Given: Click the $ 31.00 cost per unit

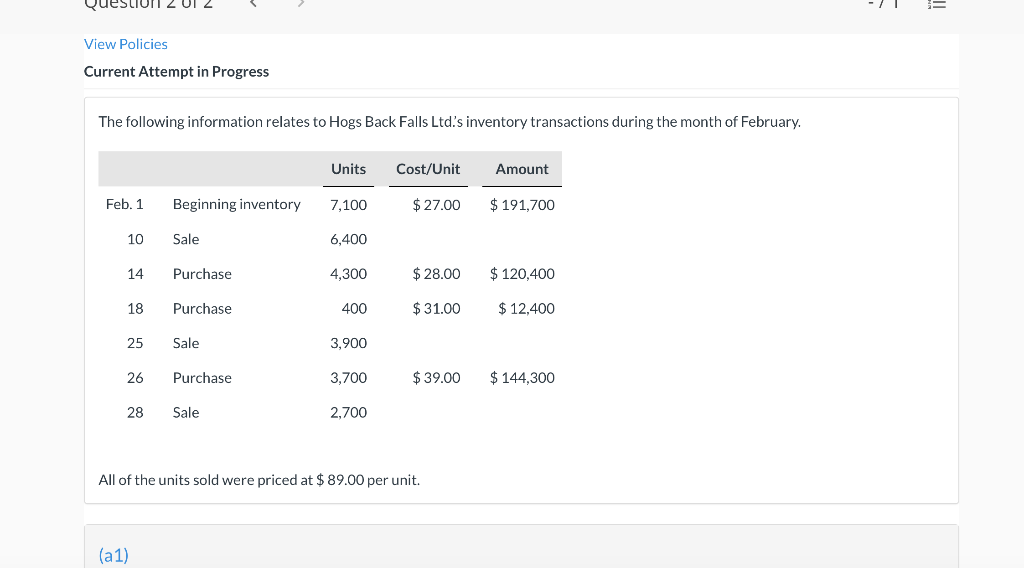Looking at the screenshot, I should coord(436,309).
